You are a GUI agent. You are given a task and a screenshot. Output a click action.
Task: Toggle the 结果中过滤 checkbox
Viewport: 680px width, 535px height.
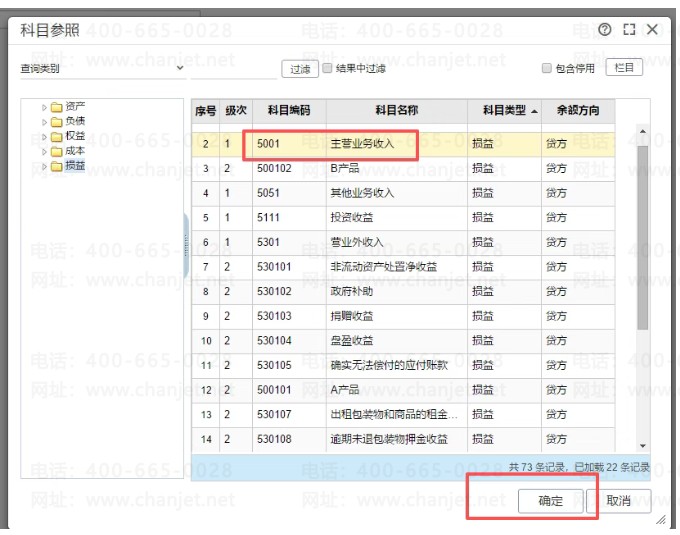(327, 68)
